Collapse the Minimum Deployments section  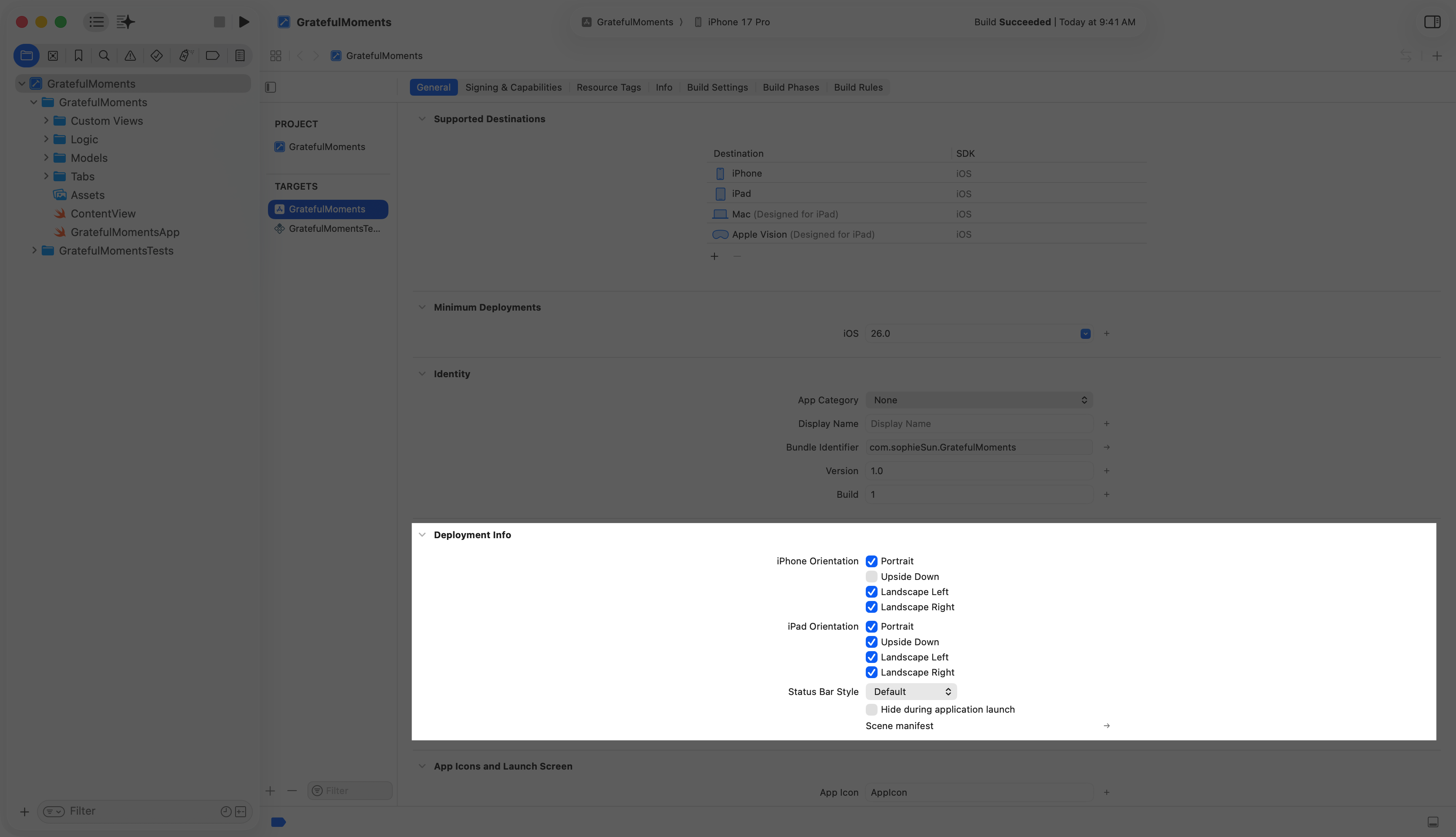(422, 308)
